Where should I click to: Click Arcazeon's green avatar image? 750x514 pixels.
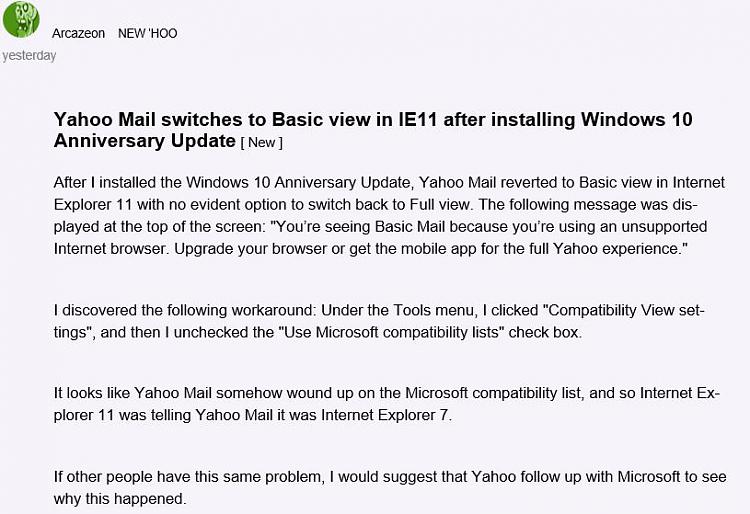pos(21,20)
